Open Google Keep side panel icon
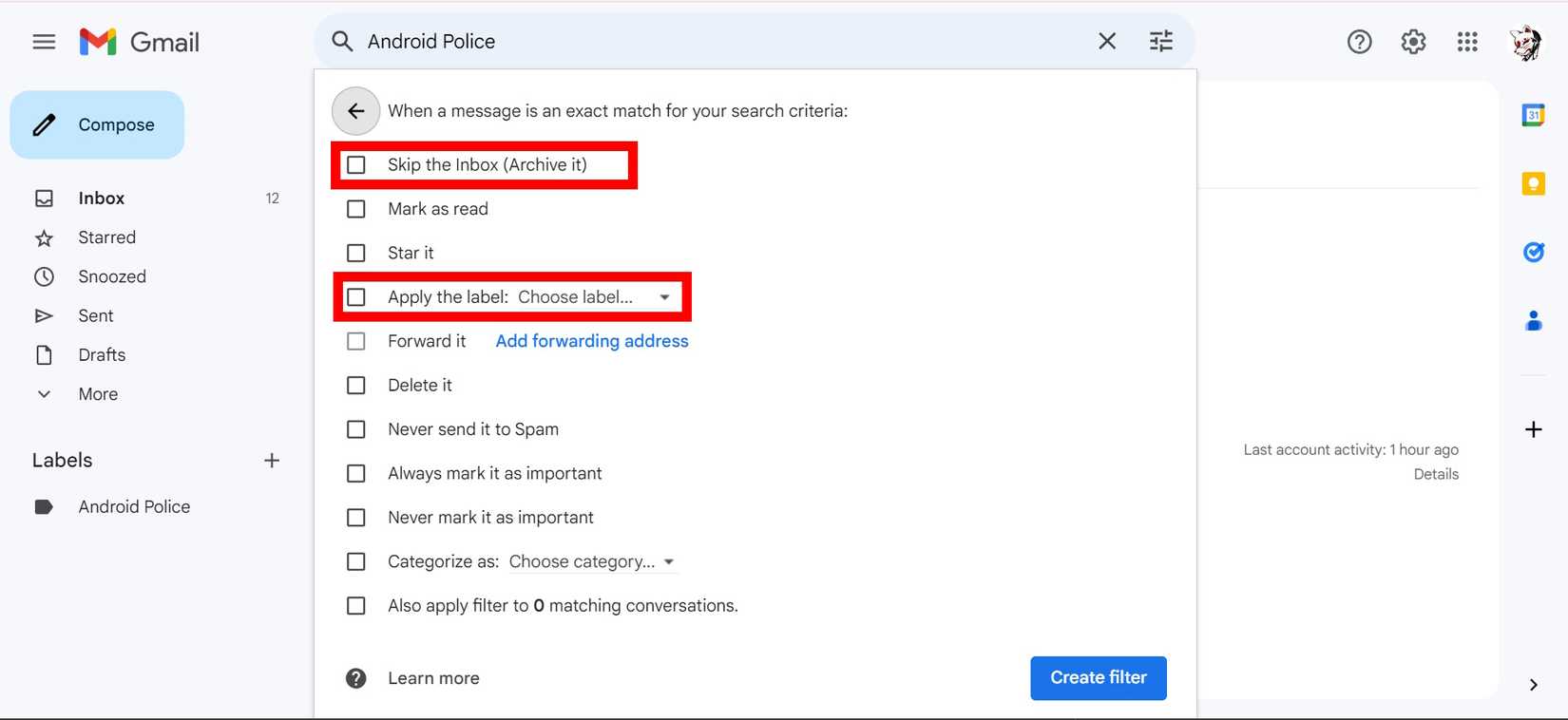1568x720 pixels. pyautogui.click(x=1533, y=183)
